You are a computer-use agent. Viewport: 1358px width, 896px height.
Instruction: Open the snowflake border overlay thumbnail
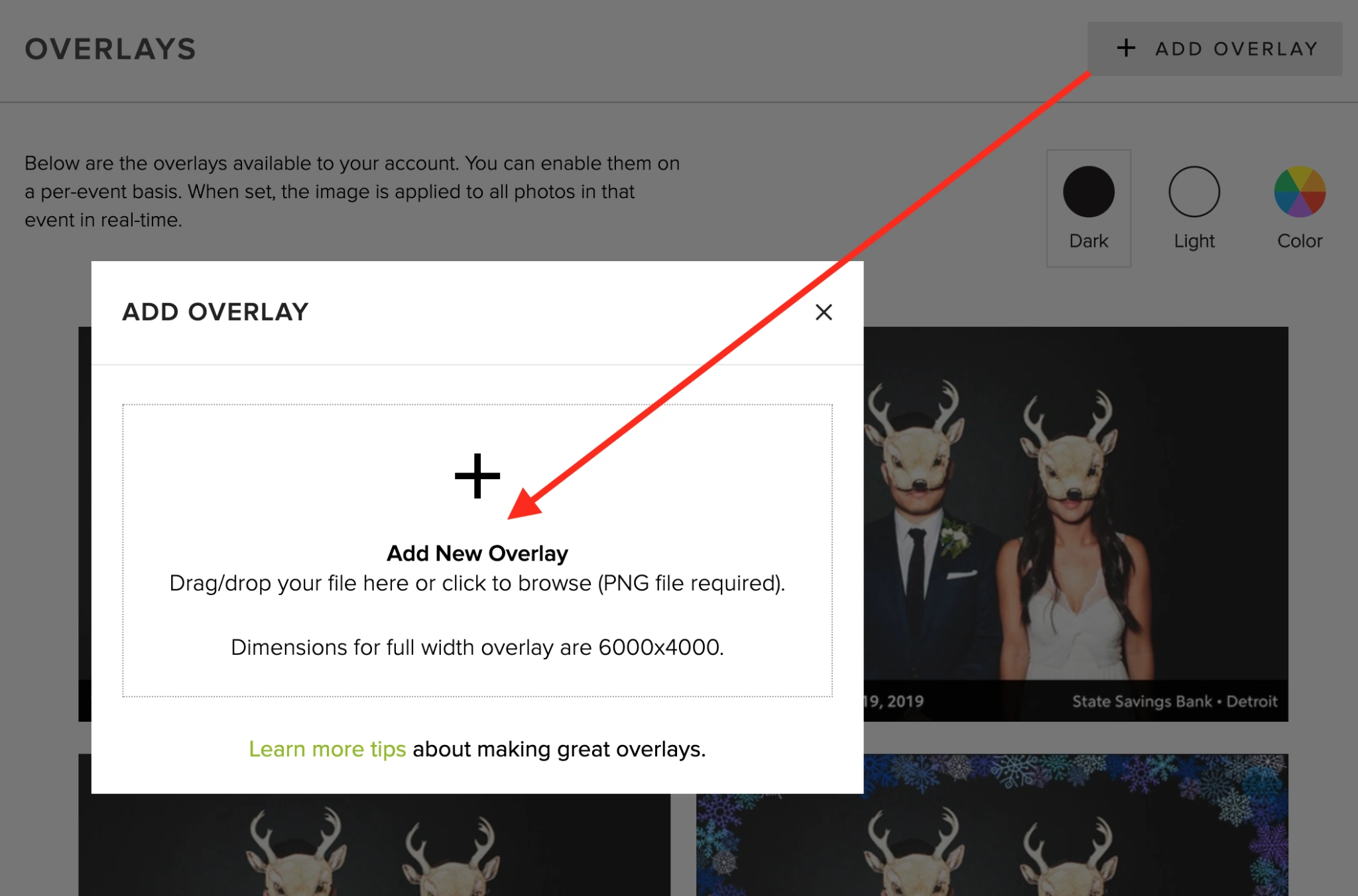point(992,825)
